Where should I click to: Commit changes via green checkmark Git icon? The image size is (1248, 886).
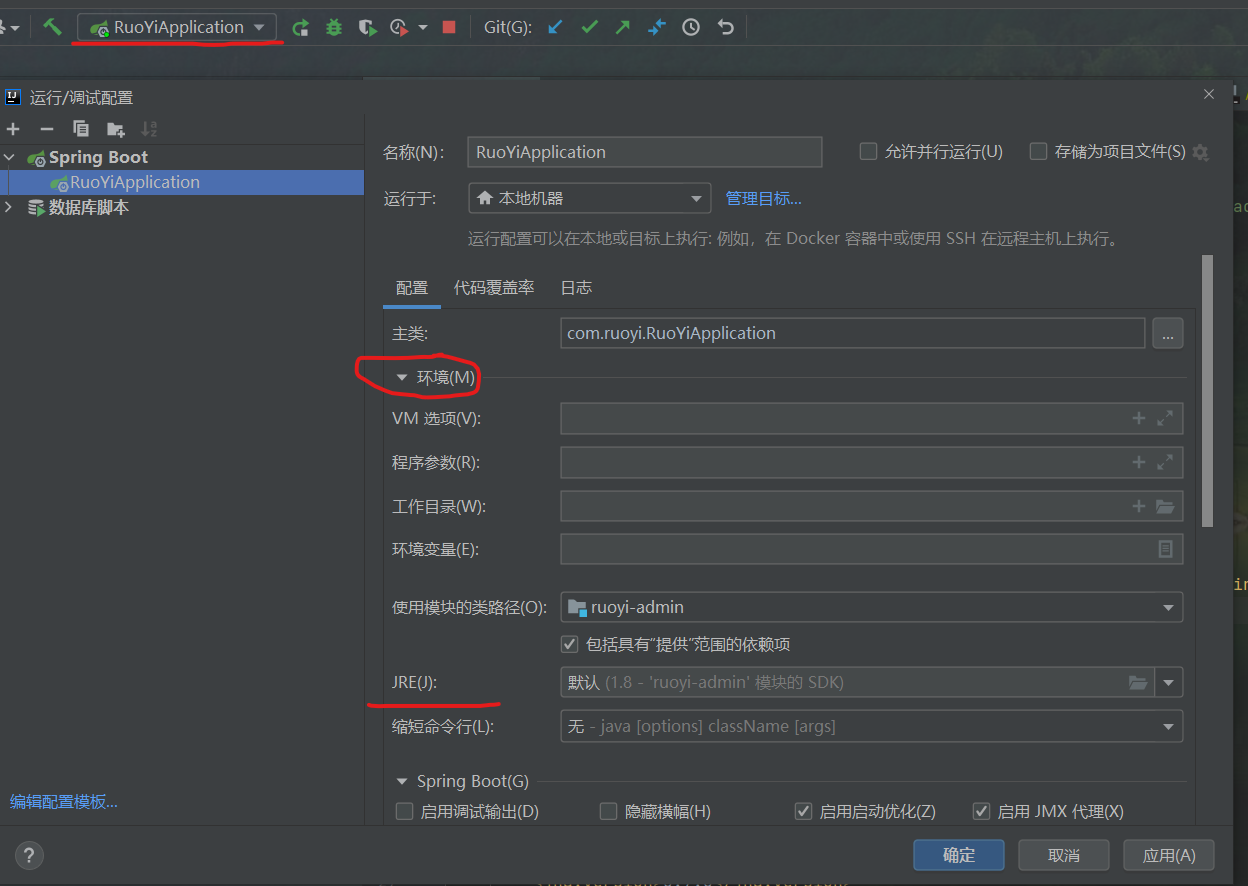click(x=588, y=27)
